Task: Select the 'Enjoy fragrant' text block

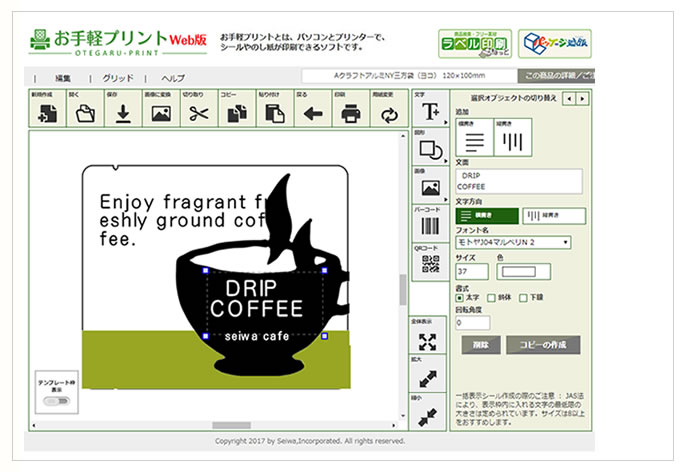Action: pos(185,220)
